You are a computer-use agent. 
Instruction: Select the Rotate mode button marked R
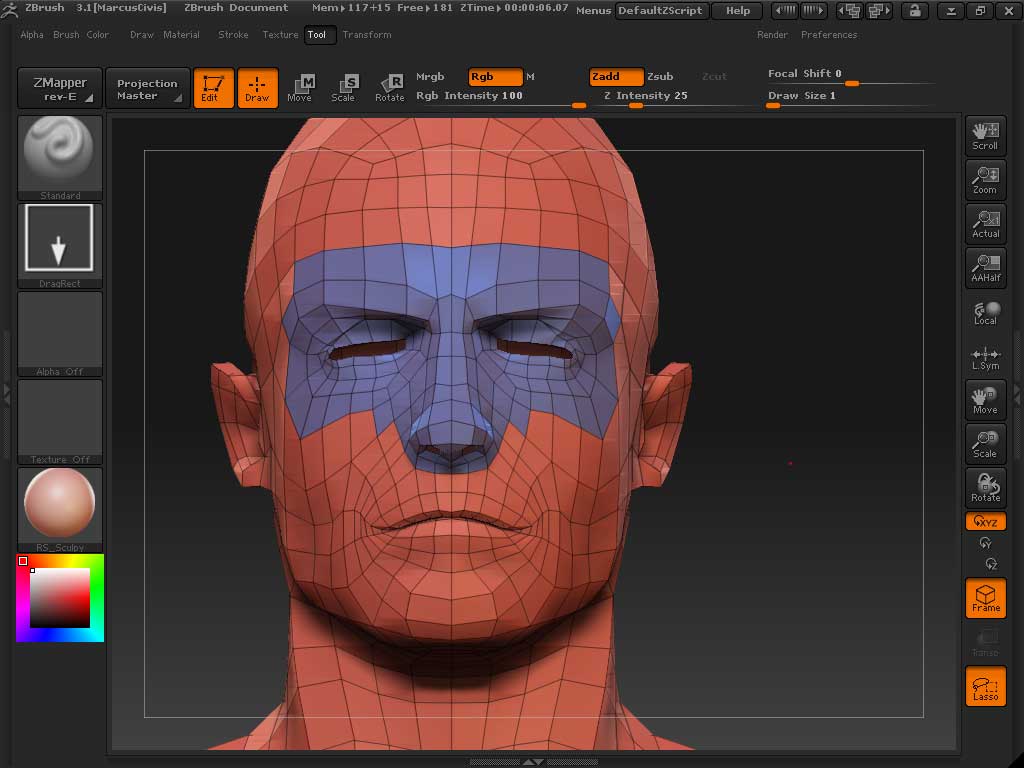(x=390, y=88)
